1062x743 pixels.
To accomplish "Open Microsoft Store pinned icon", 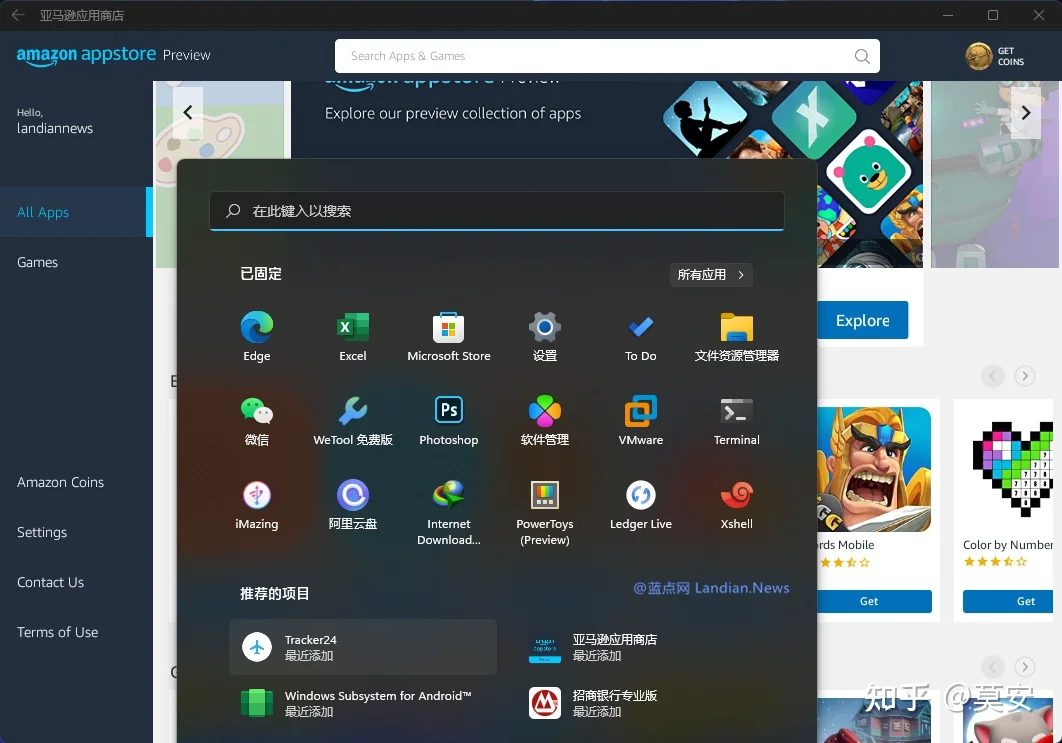I will [x=448, y=337].
